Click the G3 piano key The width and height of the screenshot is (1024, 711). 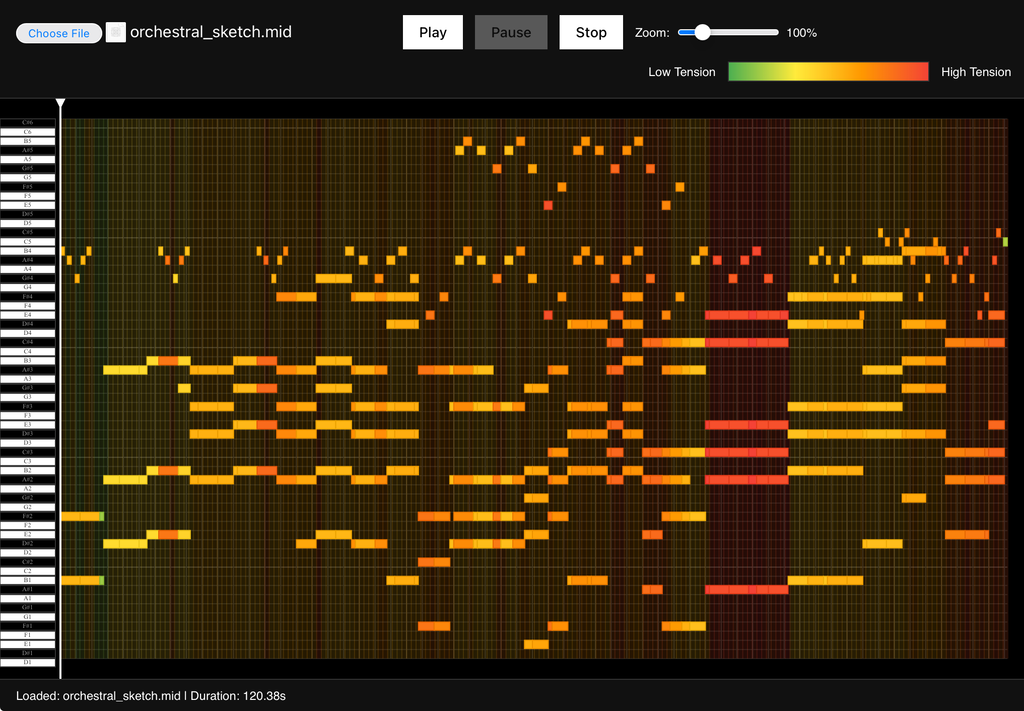(x=27, y=397)
